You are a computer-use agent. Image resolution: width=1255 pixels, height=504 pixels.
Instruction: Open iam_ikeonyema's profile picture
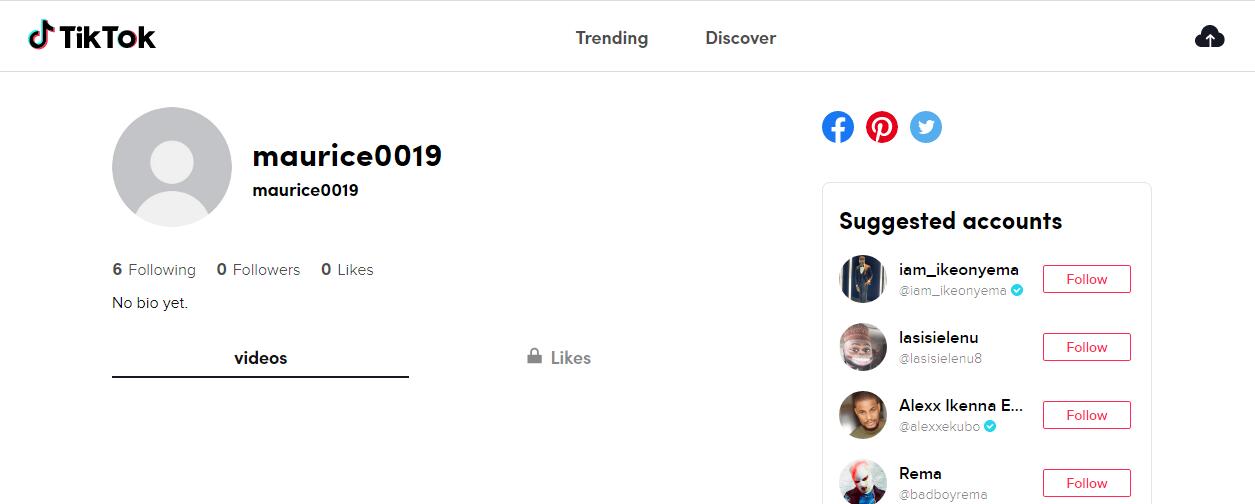click(x=863, y=279)
